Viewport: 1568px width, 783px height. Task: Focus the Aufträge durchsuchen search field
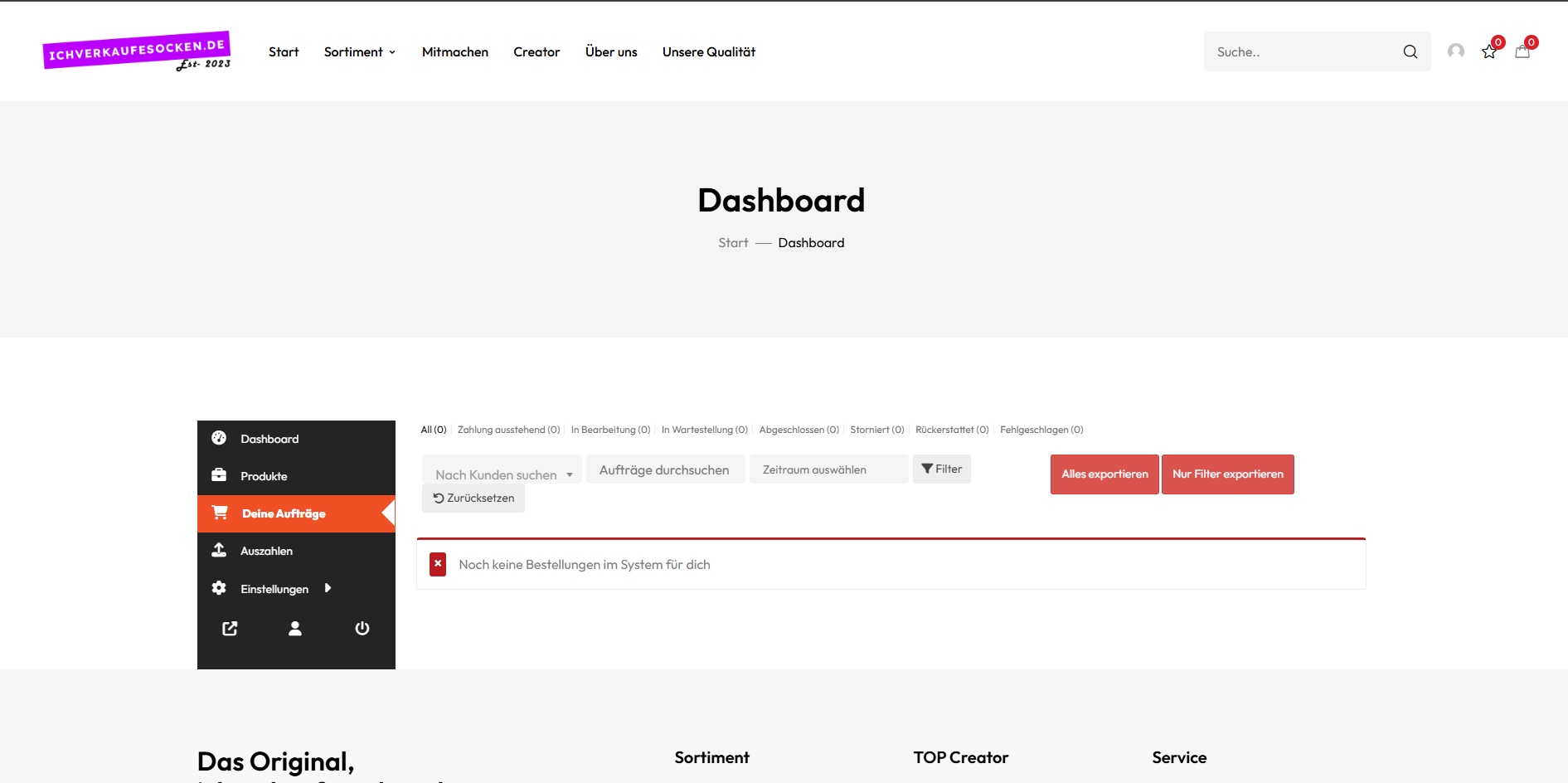pos(665,469)
